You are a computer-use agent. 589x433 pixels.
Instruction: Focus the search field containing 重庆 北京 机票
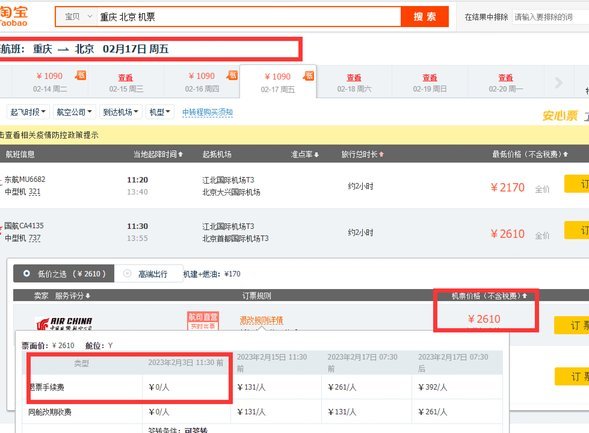tap(248, 17)
